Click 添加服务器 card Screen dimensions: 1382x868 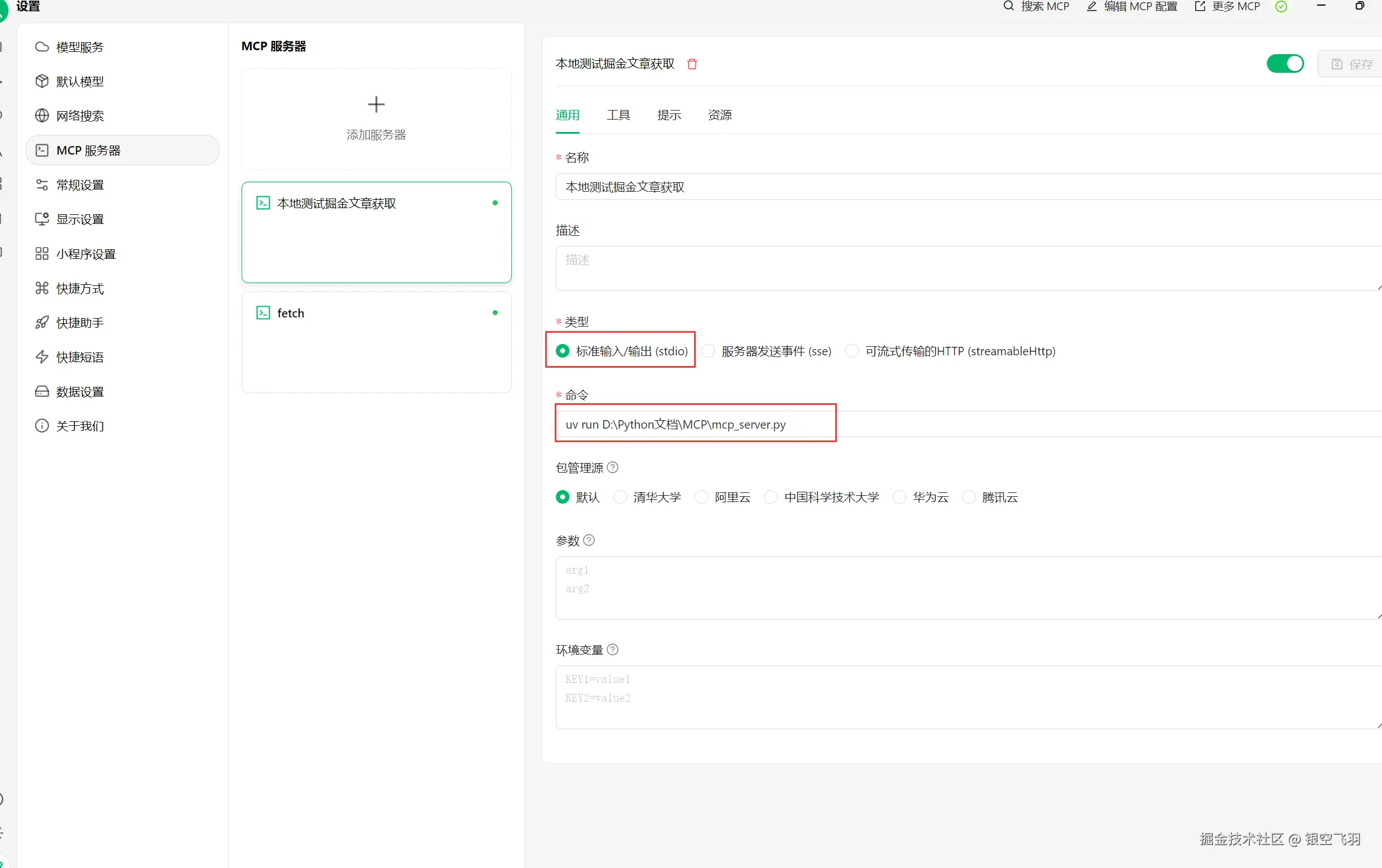(x=376, y=119)
